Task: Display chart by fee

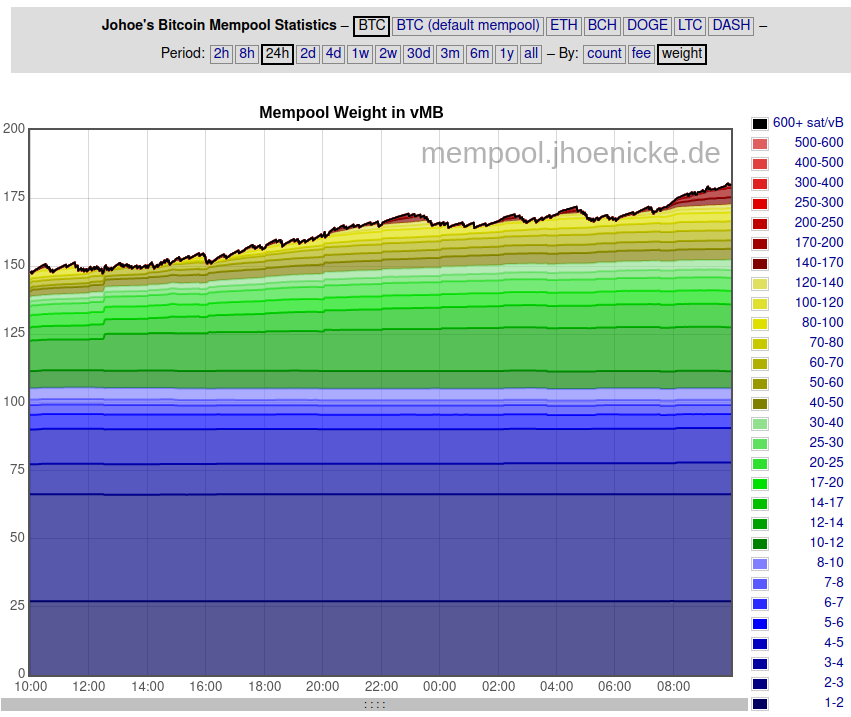Action: click(x=641, y=54)
